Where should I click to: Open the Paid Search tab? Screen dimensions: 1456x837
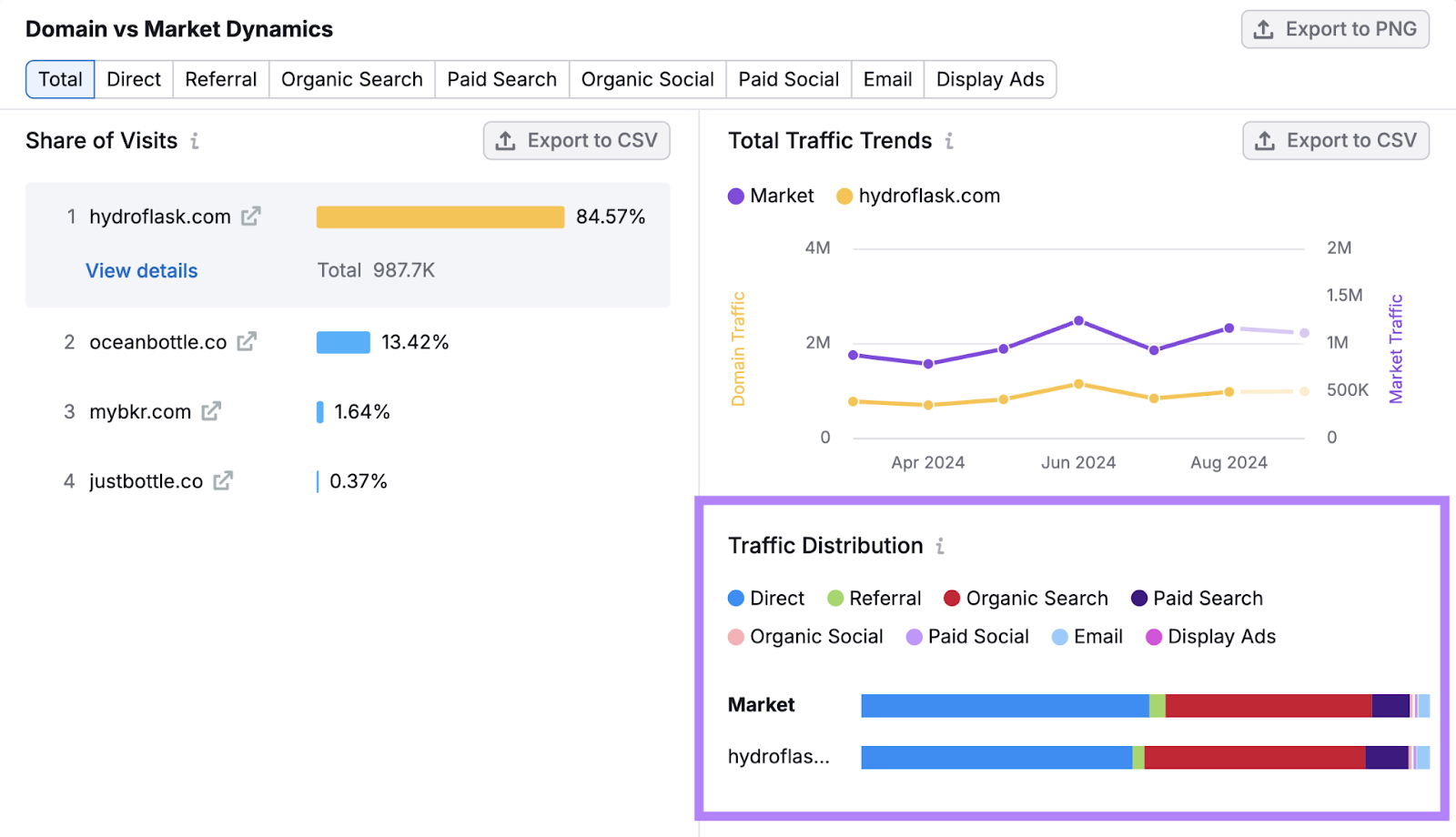pyautogui.click(x=502, y=79)
